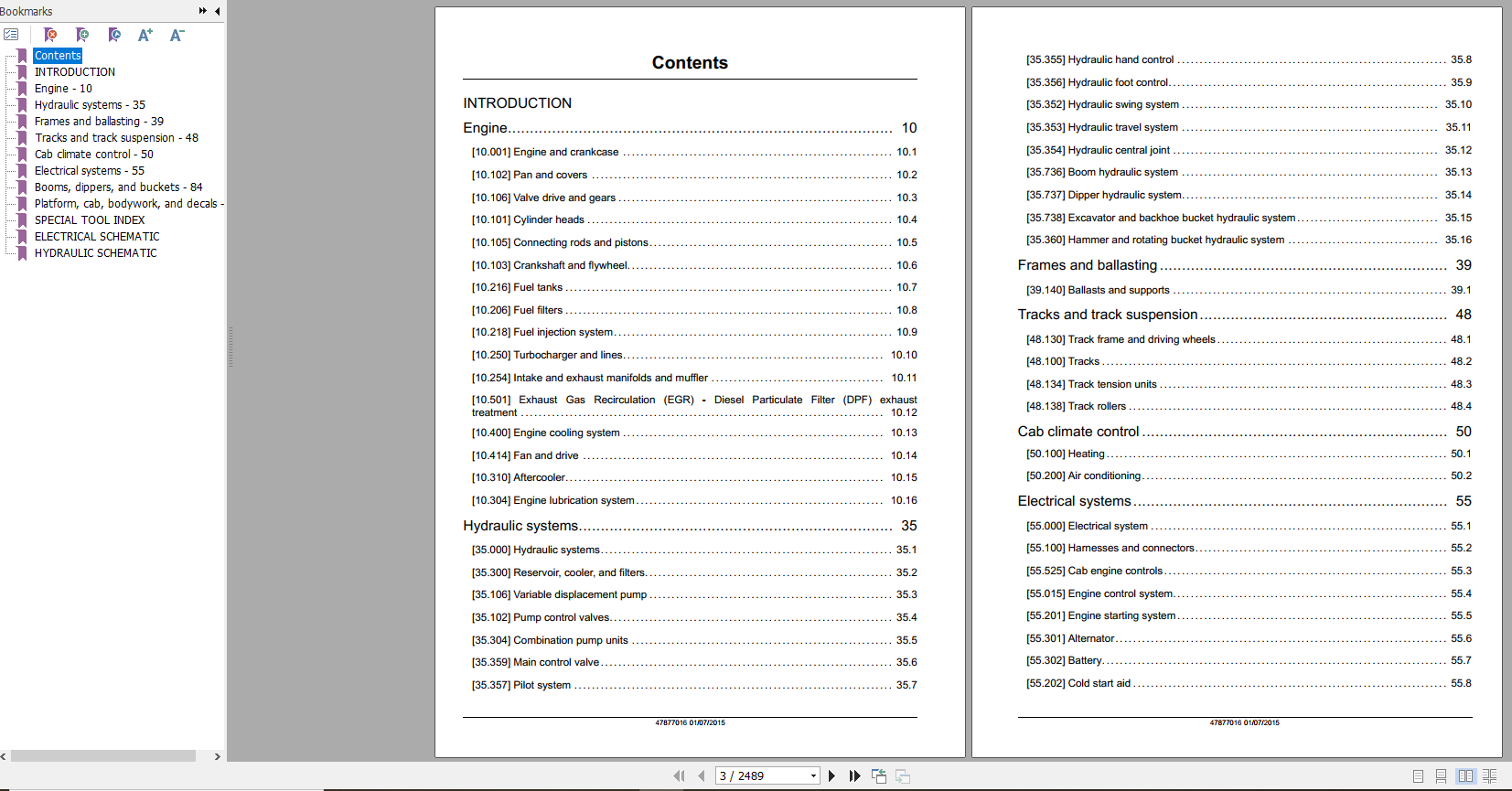Click the bookmark properties icon

pos(114,35)
